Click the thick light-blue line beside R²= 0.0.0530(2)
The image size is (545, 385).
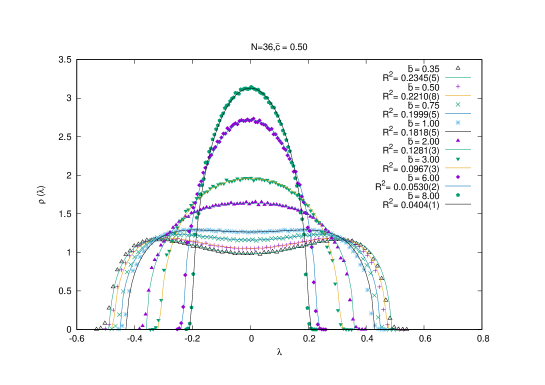pyautogui.click(x=458, y=186)
